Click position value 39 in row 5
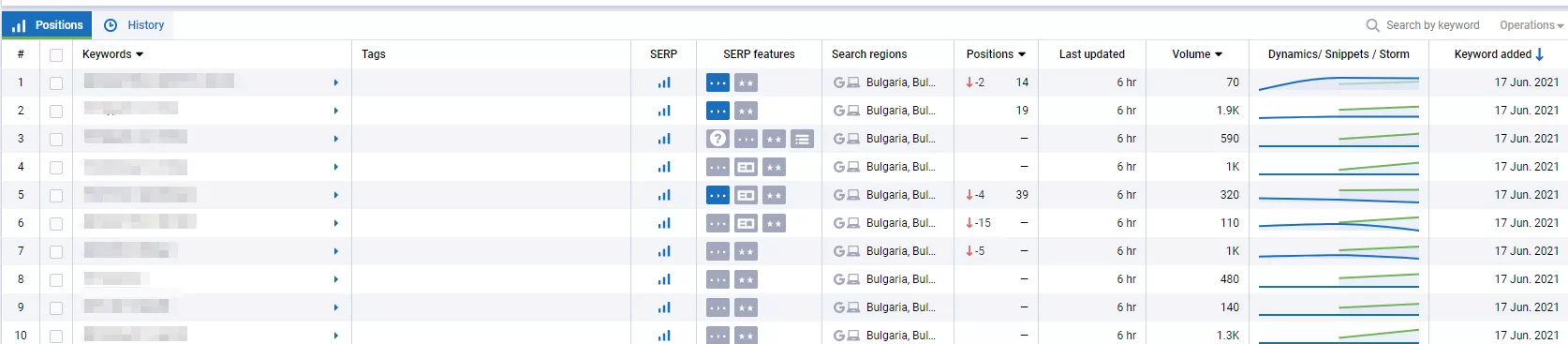Viewport: 1568px width, 344px height. pyautogui.click(x=1022, y=195)
